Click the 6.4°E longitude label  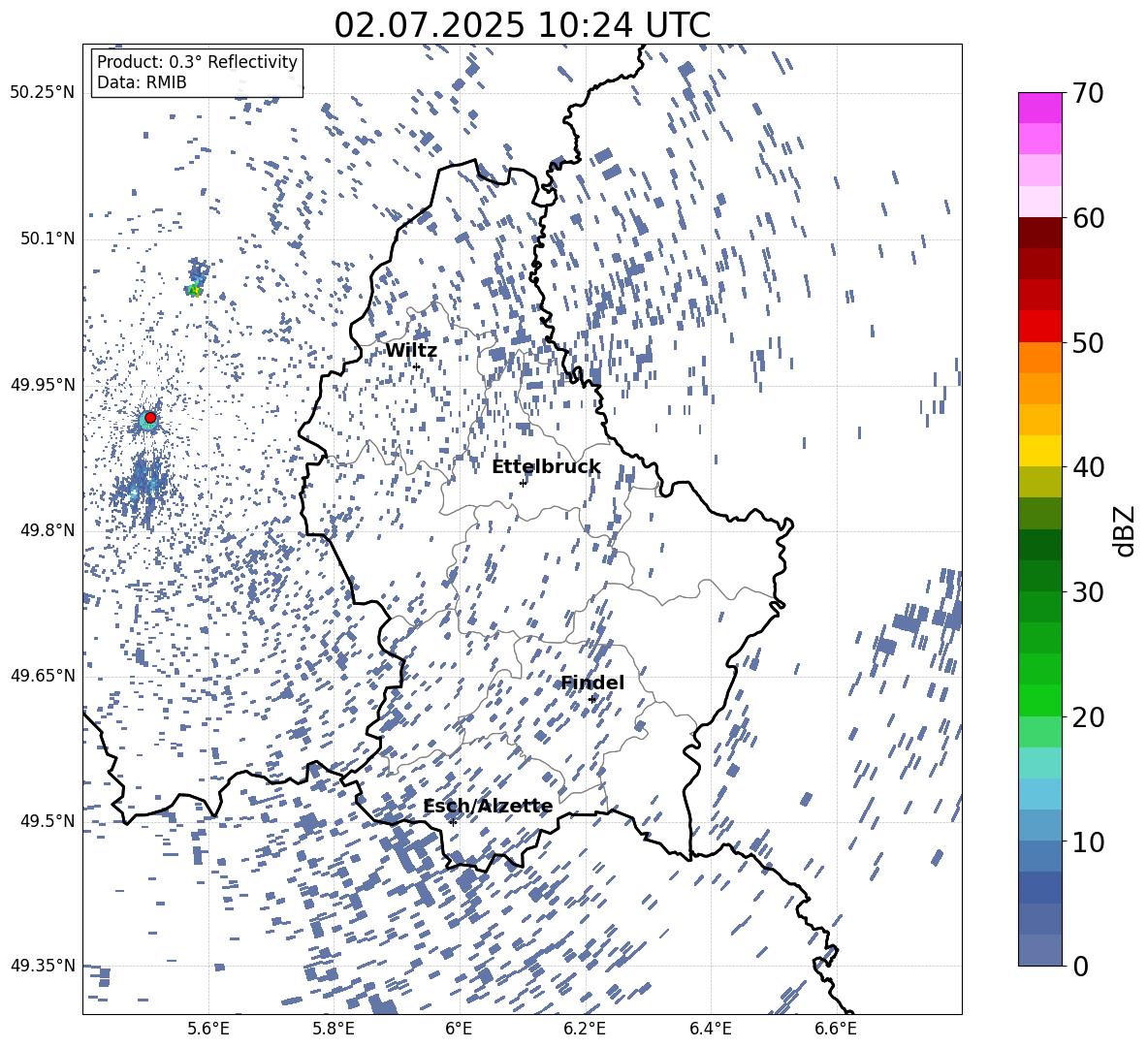click(x=710, y=1029)
